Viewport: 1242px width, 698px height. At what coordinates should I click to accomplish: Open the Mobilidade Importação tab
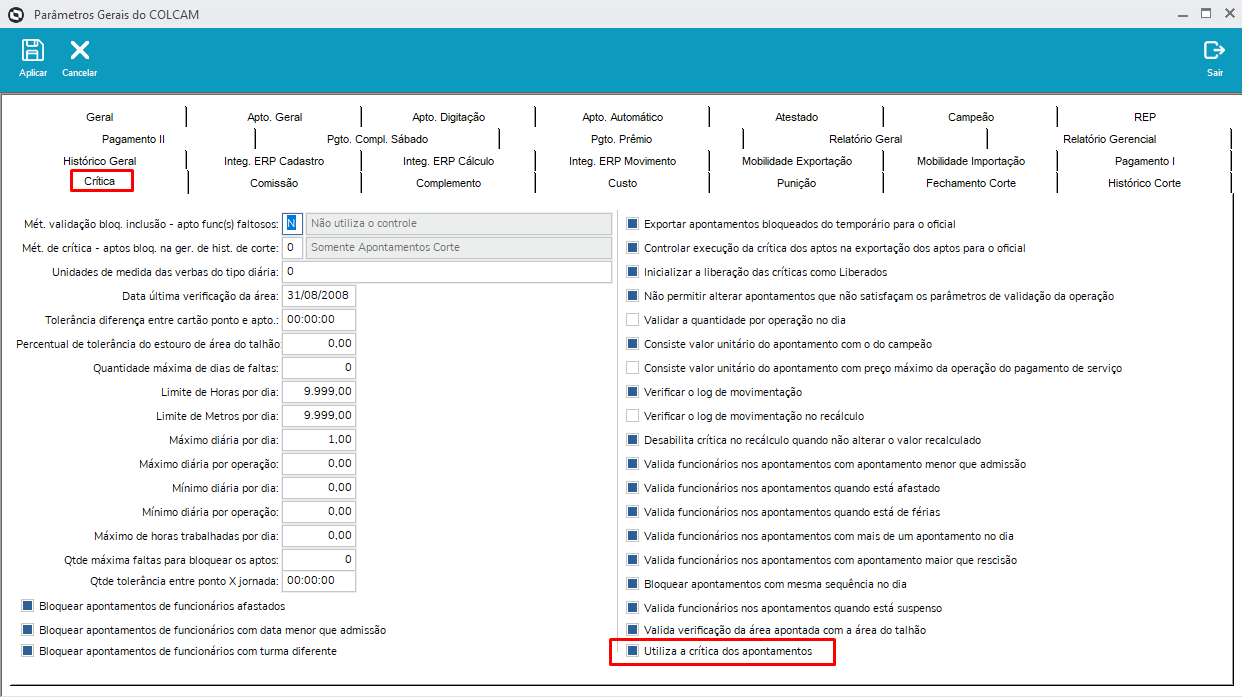coord(971,161)
